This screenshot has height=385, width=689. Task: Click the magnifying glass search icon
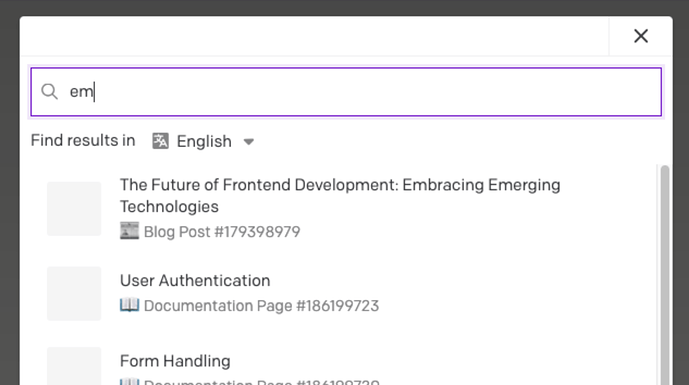49,92
